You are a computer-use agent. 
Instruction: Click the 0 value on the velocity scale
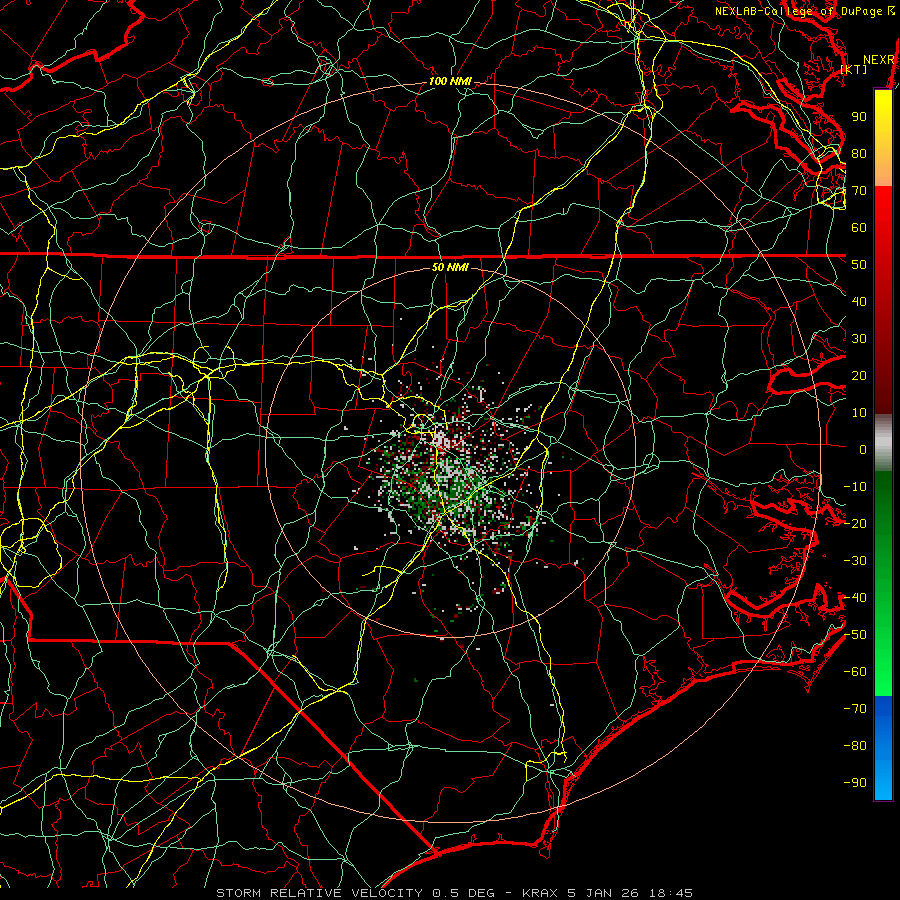(x=863, y=450)
